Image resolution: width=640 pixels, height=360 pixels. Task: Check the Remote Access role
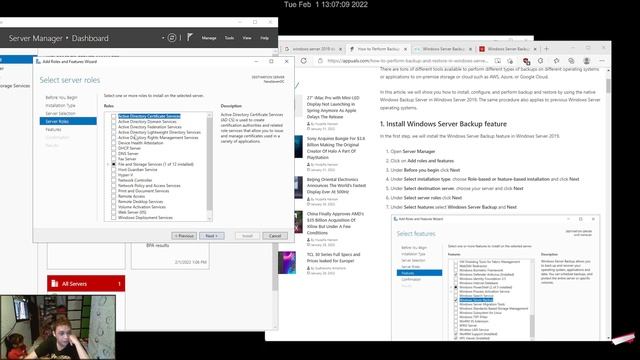click(x=113, y=196)
